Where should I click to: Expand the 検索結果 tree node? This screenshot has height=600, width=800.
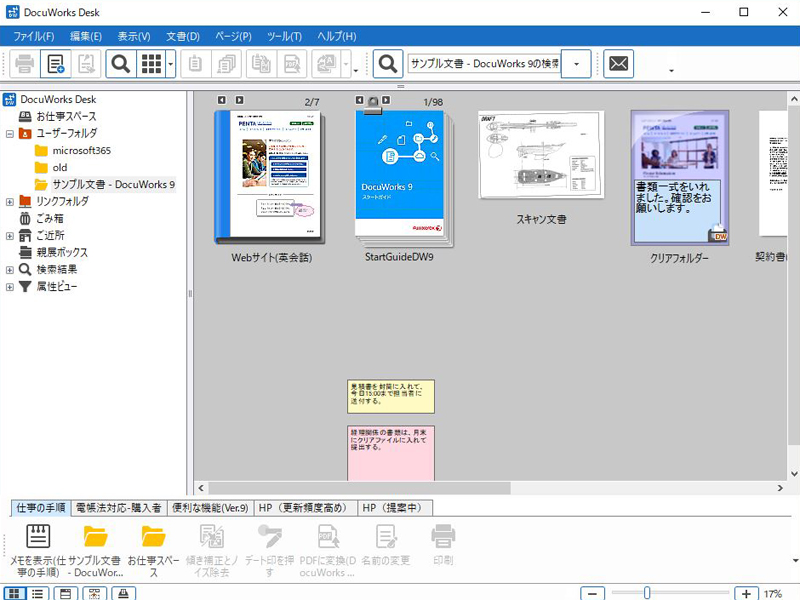coord(10,269)
